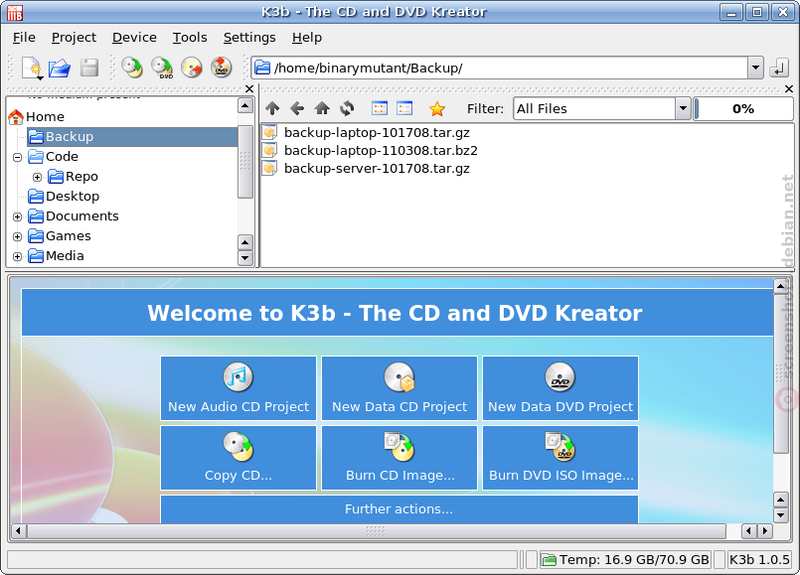Reload the file list with refresh icon
This screenshot has height=575, width=800.
point(347,108)
